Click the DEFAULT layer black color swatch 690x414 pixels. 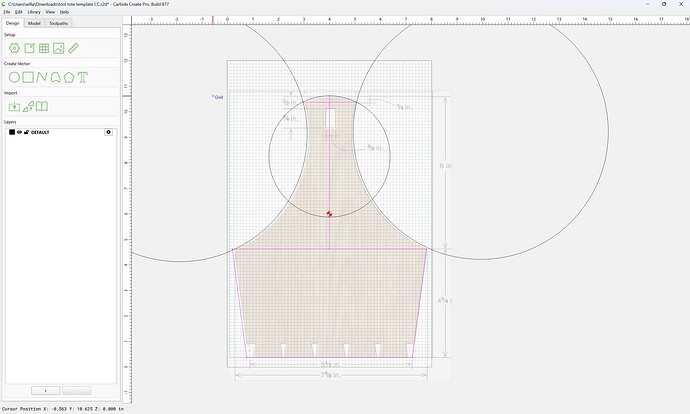click(x=12, y=132)
